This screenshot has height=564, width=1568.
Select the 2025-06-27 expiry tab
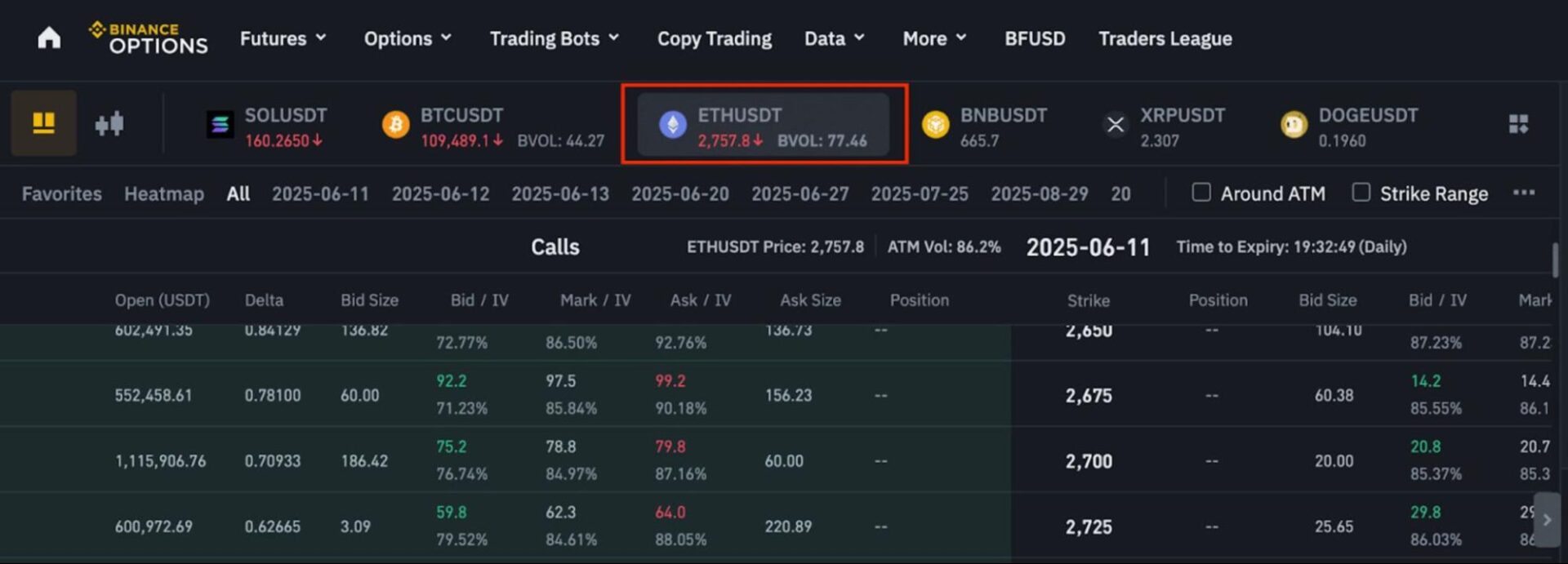click(x=800, y=193)
